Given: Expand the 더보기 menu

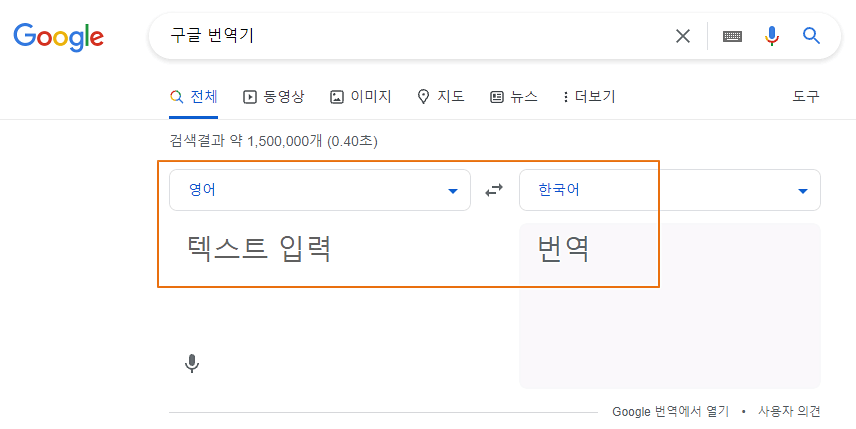Looking at the screenshot, I should [x=590, y=97].
